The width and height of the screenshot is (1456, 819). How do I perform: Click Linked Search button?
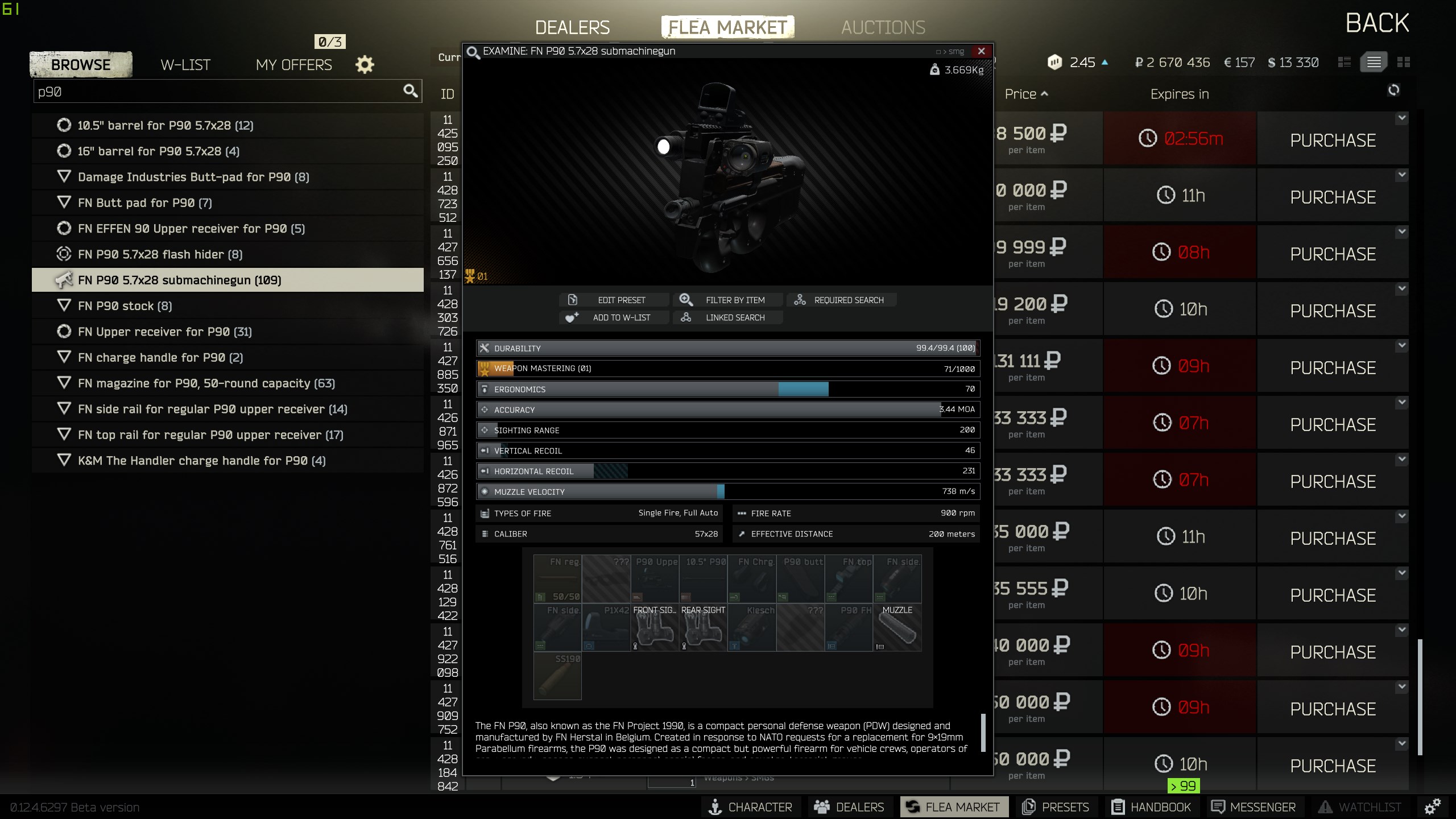(x=727, y=317)
